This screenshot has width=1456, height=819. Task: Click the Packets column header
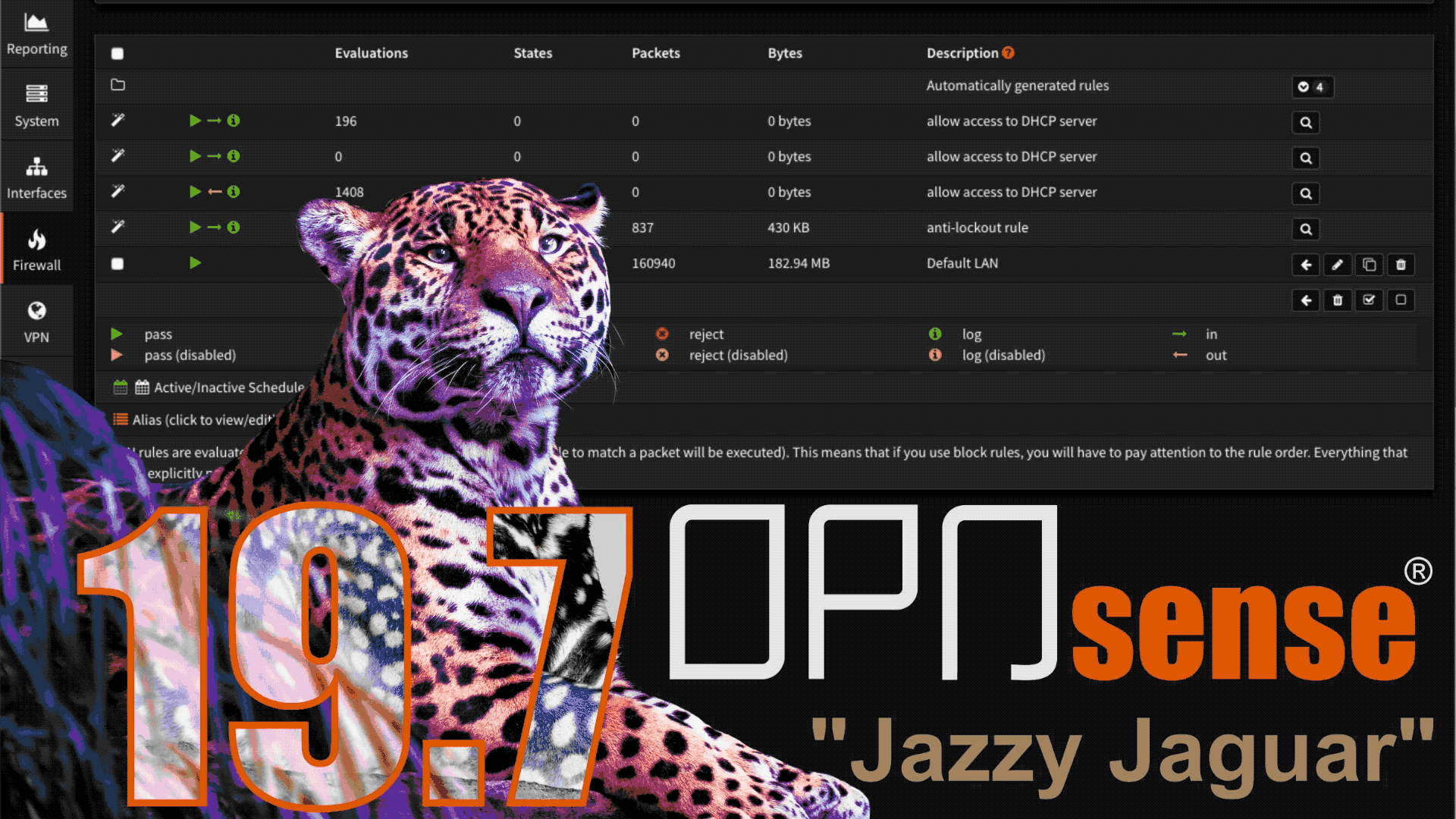tap(656, 53)
